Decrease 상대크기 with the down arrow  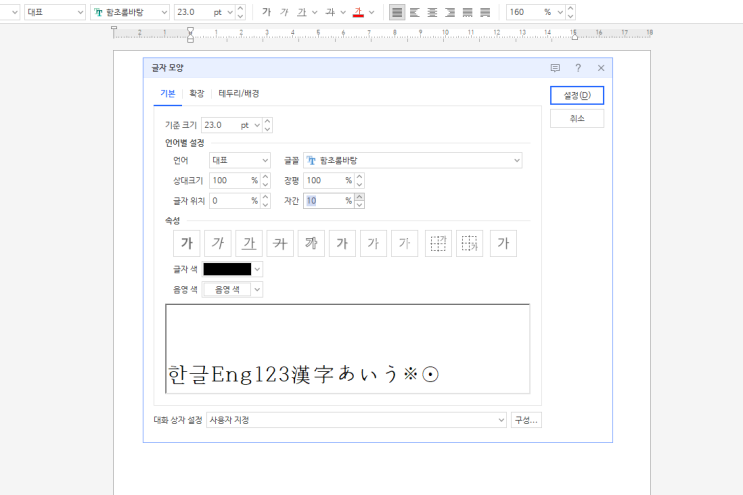pos(266,184)
